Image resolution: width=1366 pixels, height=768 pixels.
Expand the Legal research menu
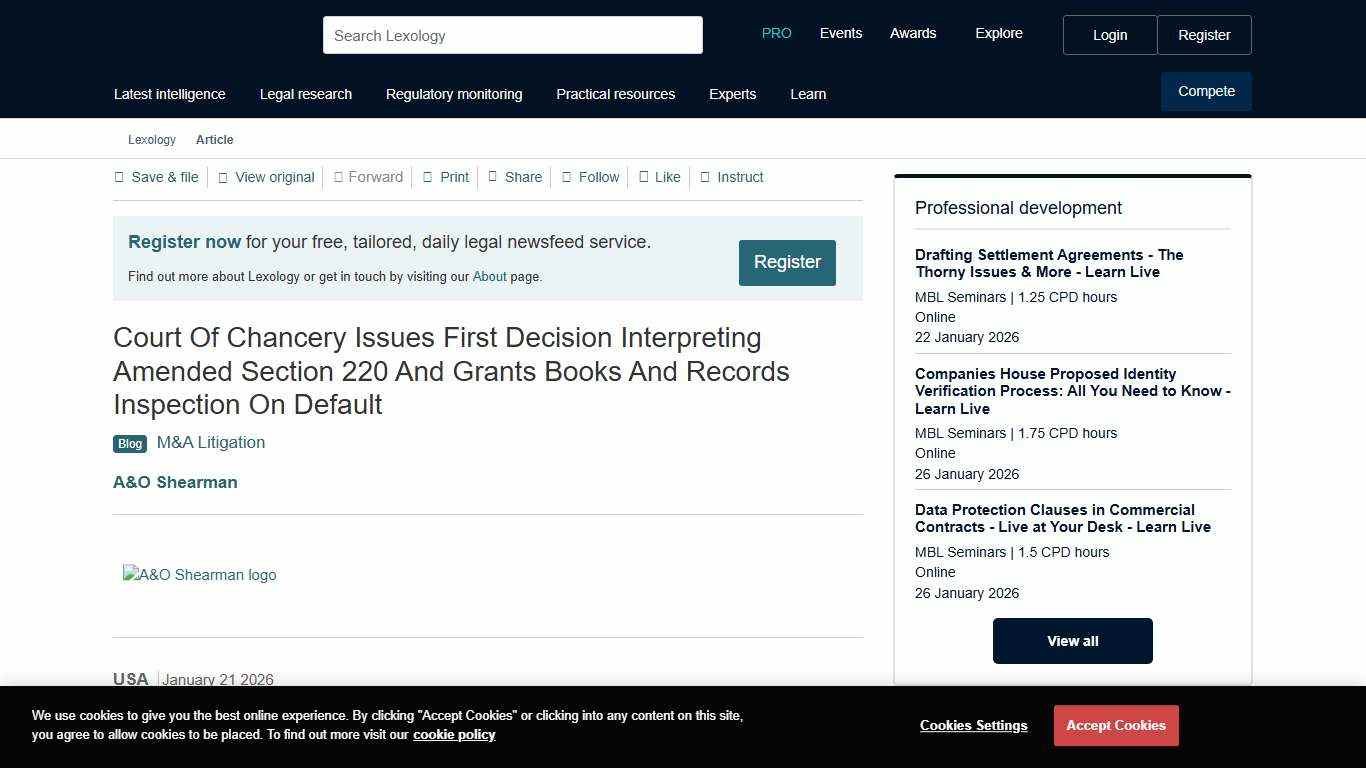305,94
